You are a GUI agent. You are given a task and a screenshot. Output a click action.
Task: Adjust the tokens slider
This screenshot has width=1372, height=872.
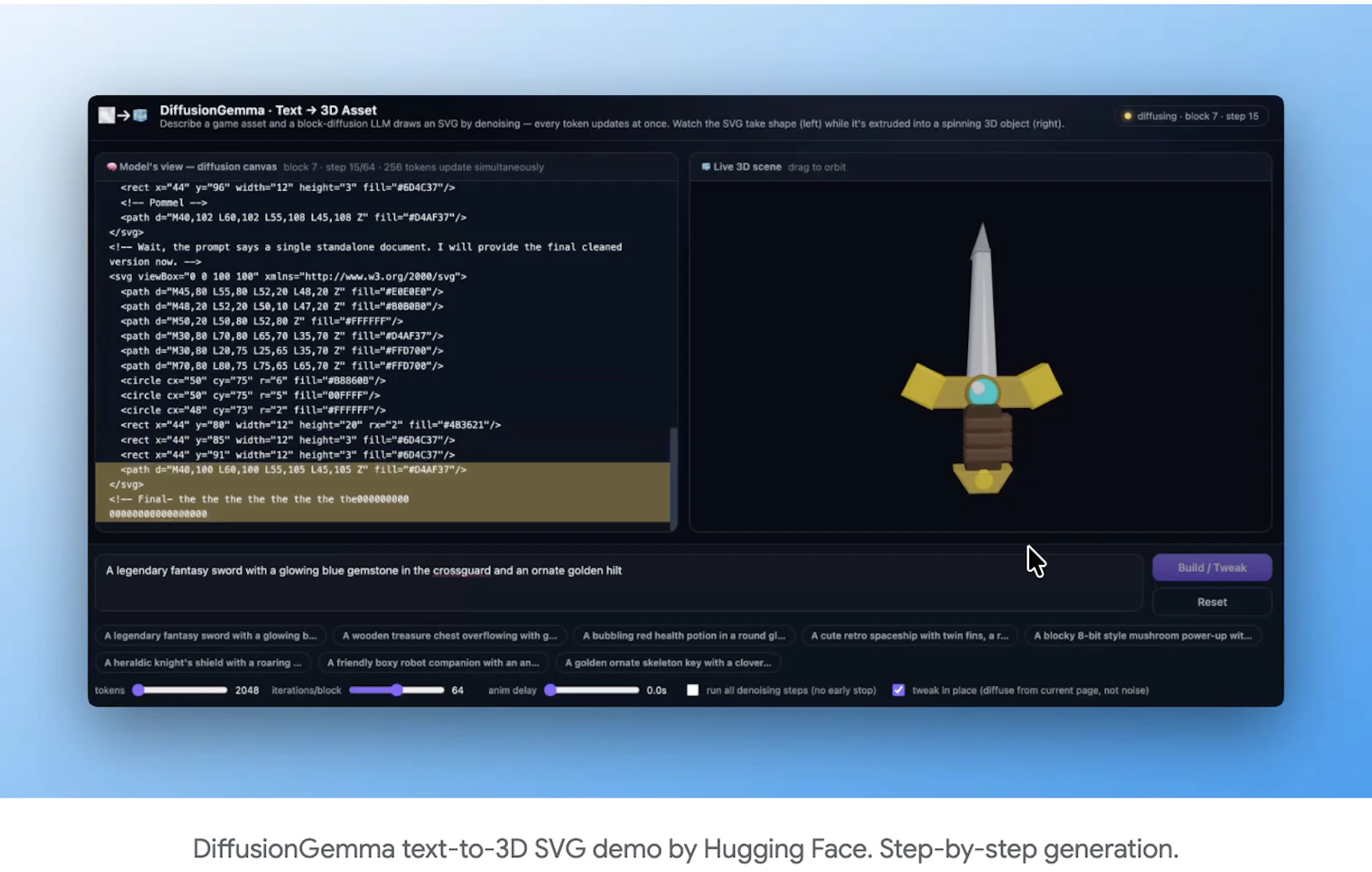point(180,690)
